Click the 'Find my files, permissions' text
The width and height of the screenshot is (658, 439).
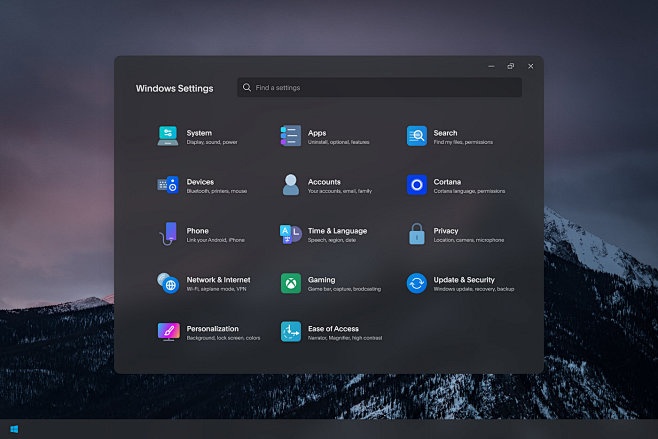tap(463, 142)
